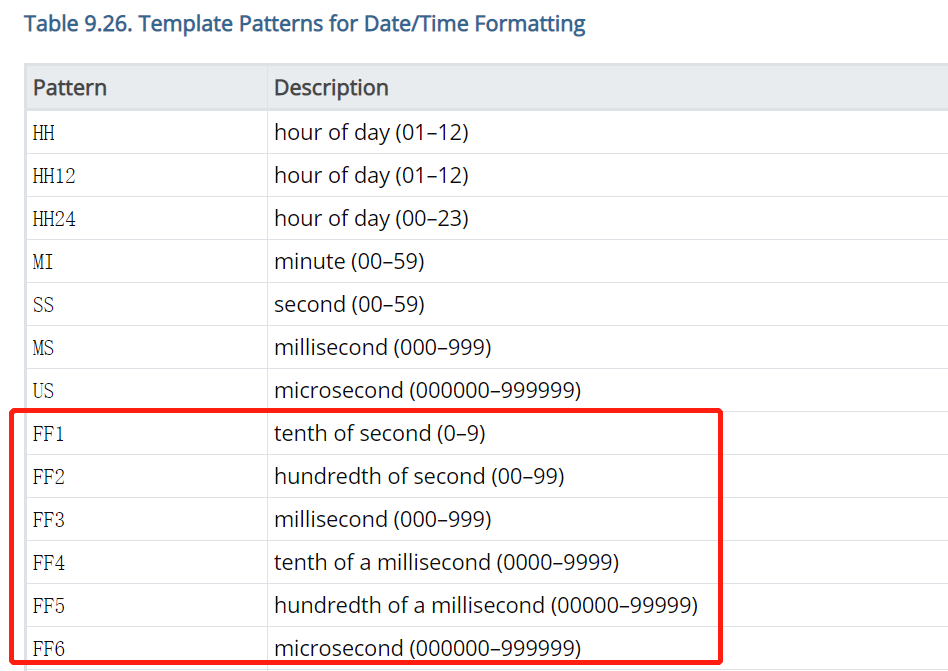The width and height of the screenshot is (948, 671).
Task: Click "hundredth of a millisecond" description
Action: point(486,605)
